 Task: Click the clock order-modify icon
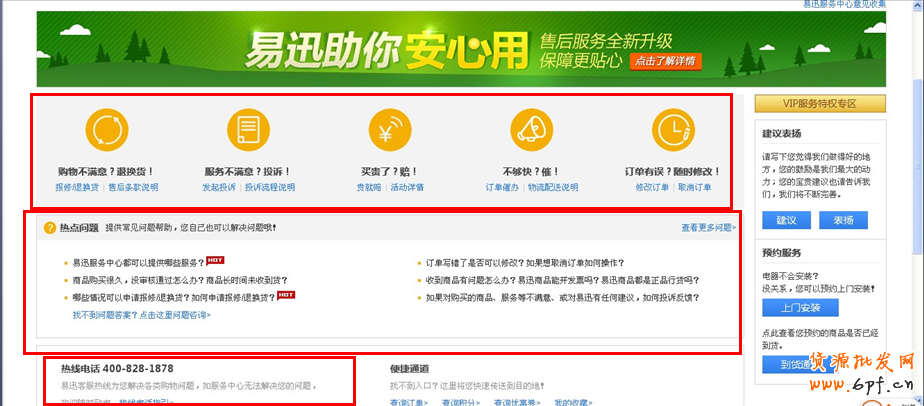673,130
